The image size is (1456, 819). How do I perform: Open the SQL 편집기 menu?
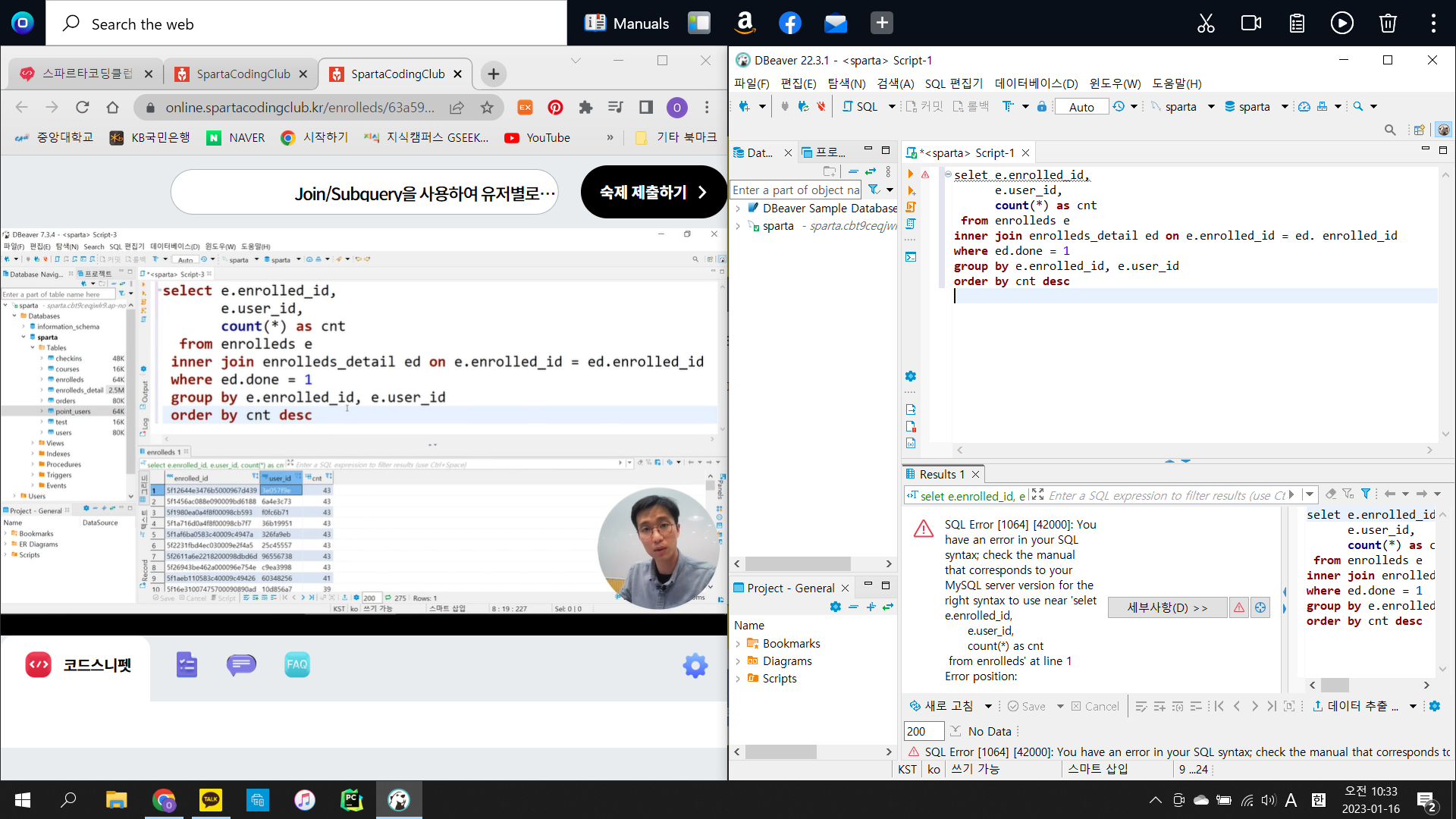(954, 83)
